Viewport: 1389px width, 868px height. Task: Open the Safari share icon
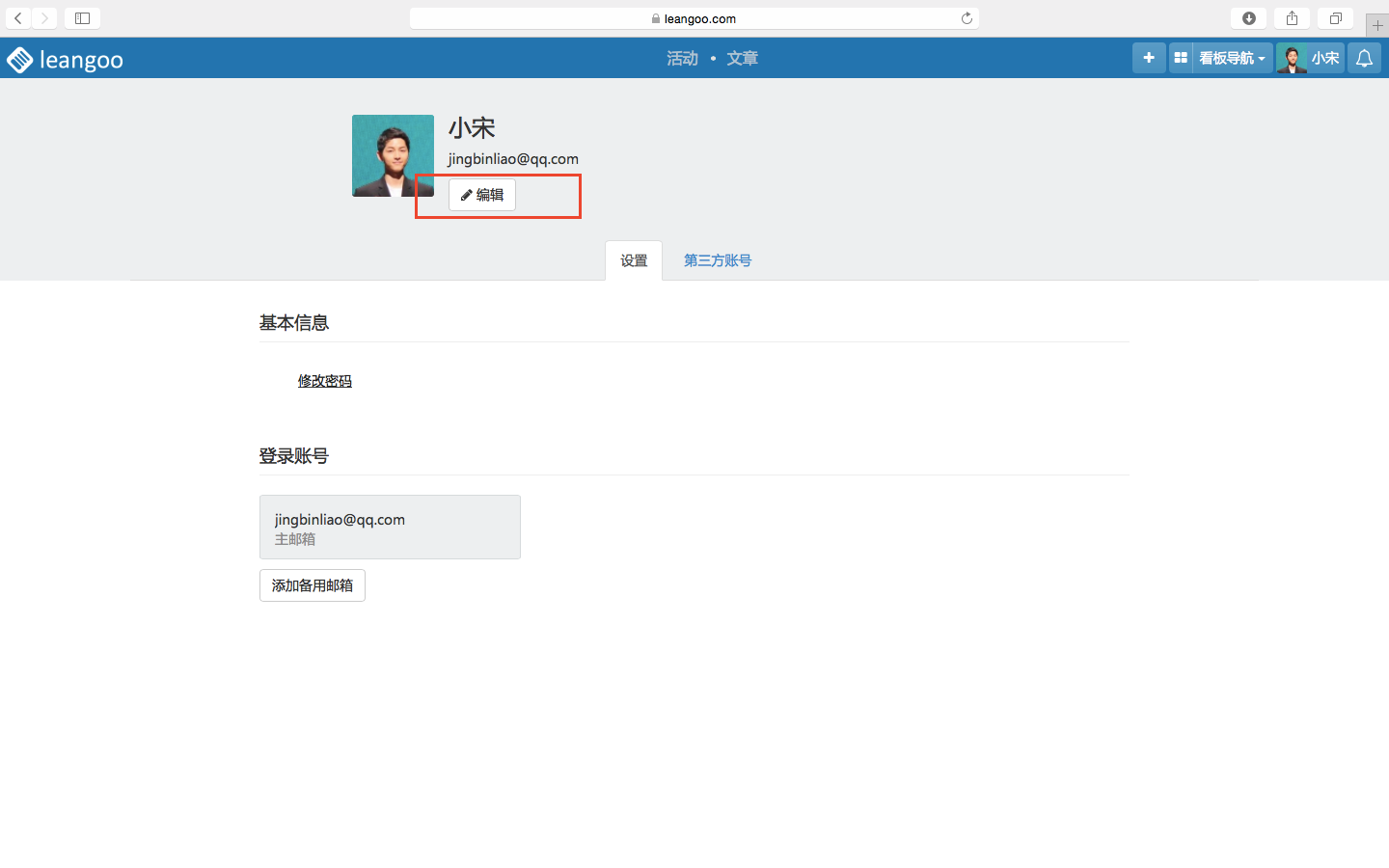pyautogui.click(x=1292, y=18)
